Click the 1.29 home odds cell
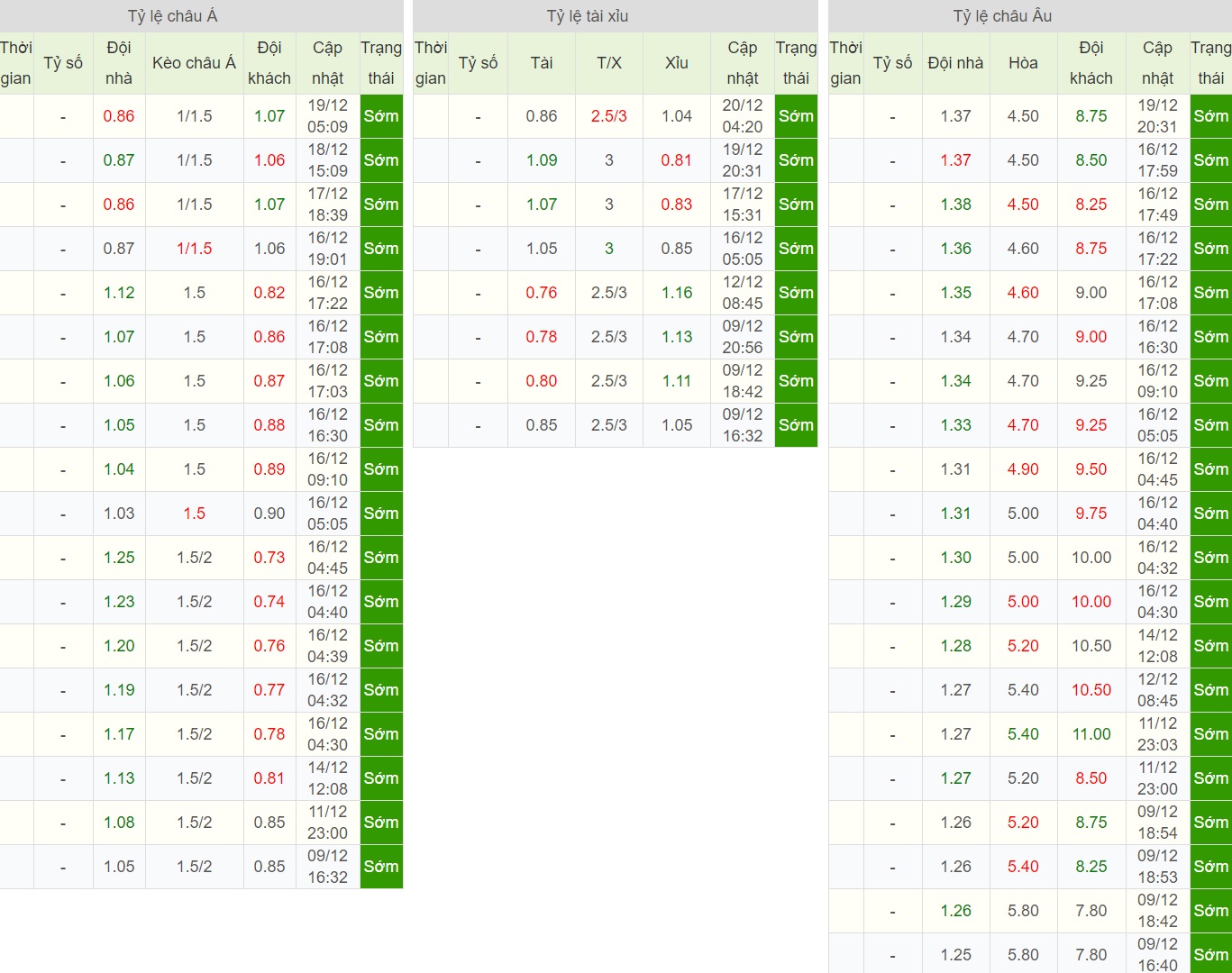This screenshot has height=973, width=1232. 956,602
